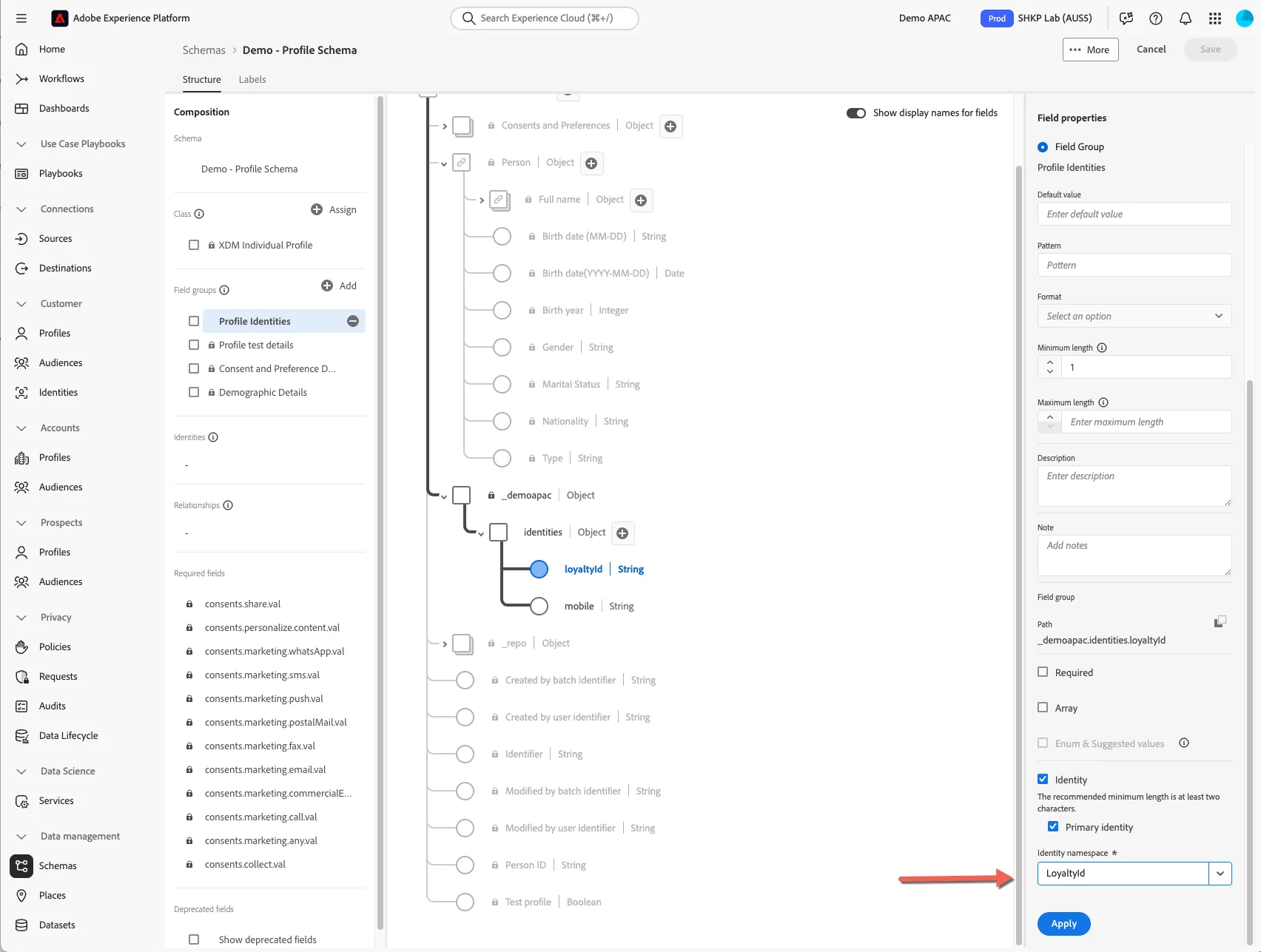Increment the Minimum length stepper
Image resolution: width=1261 pixels, height=952 pixels.
click(1049, 362)
